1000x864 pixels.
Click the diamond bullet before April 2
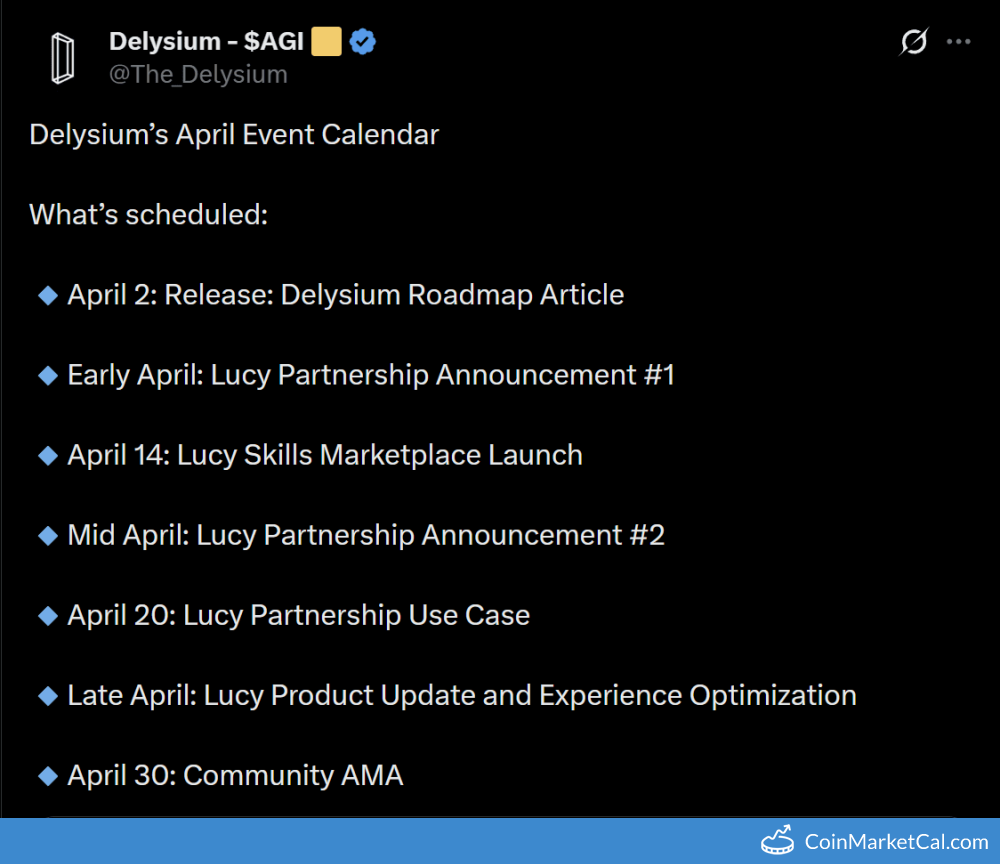click(47, 295)
